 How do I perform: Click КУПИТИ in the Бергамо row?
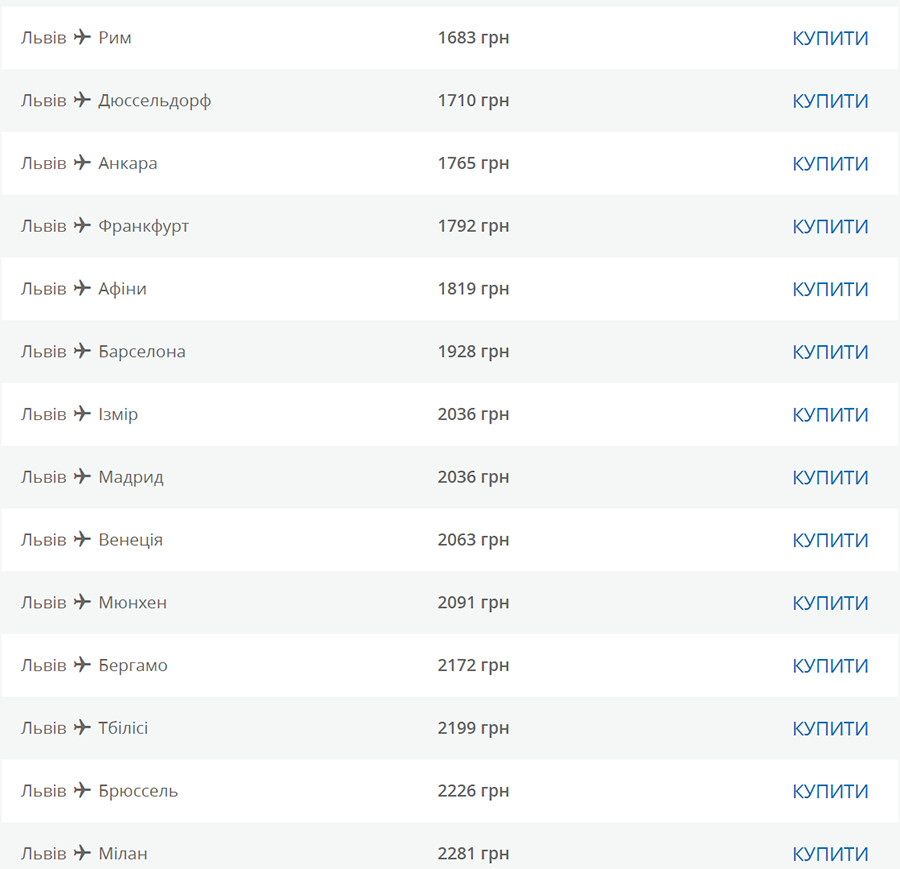tap(830, 666)
